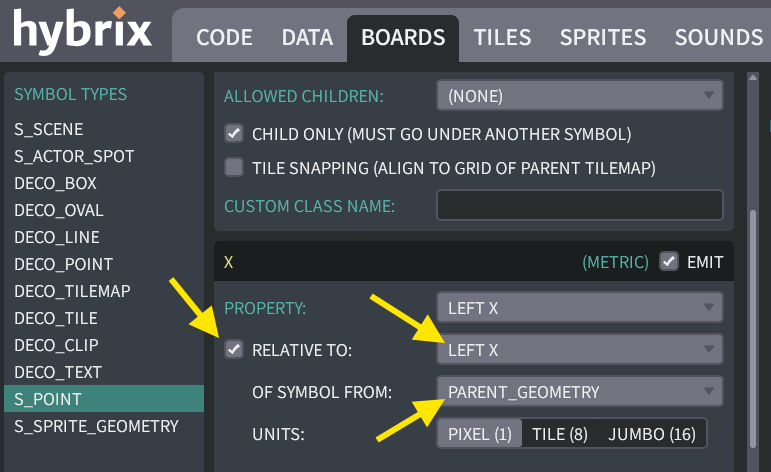Viewport: 771px width, 472px height.
Task: Uncheck the CHILD ONLY checkbox
Action: coord(234,133)
